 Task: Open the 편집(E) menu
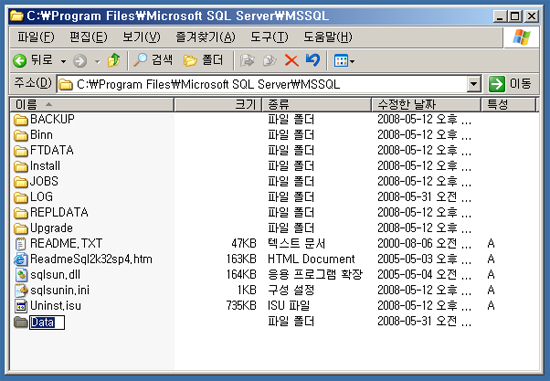click(x=88, y=37)
